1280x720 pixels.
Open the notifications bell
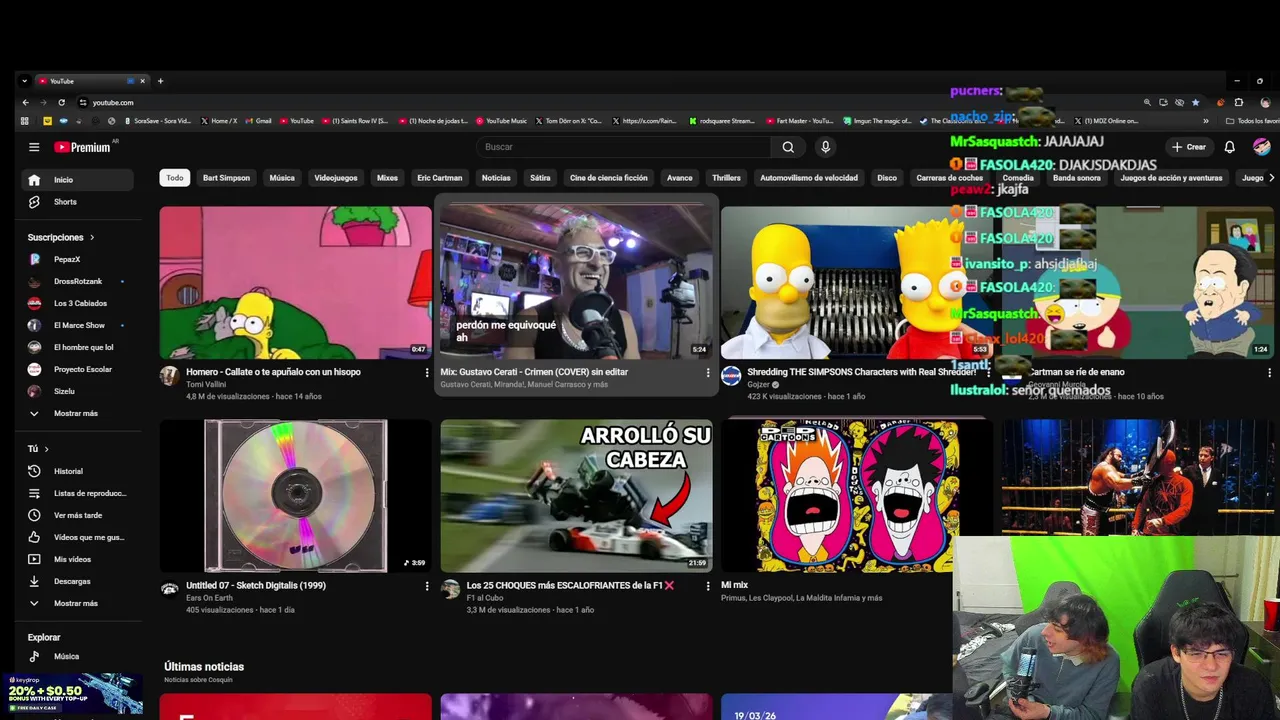[1230, 147]
